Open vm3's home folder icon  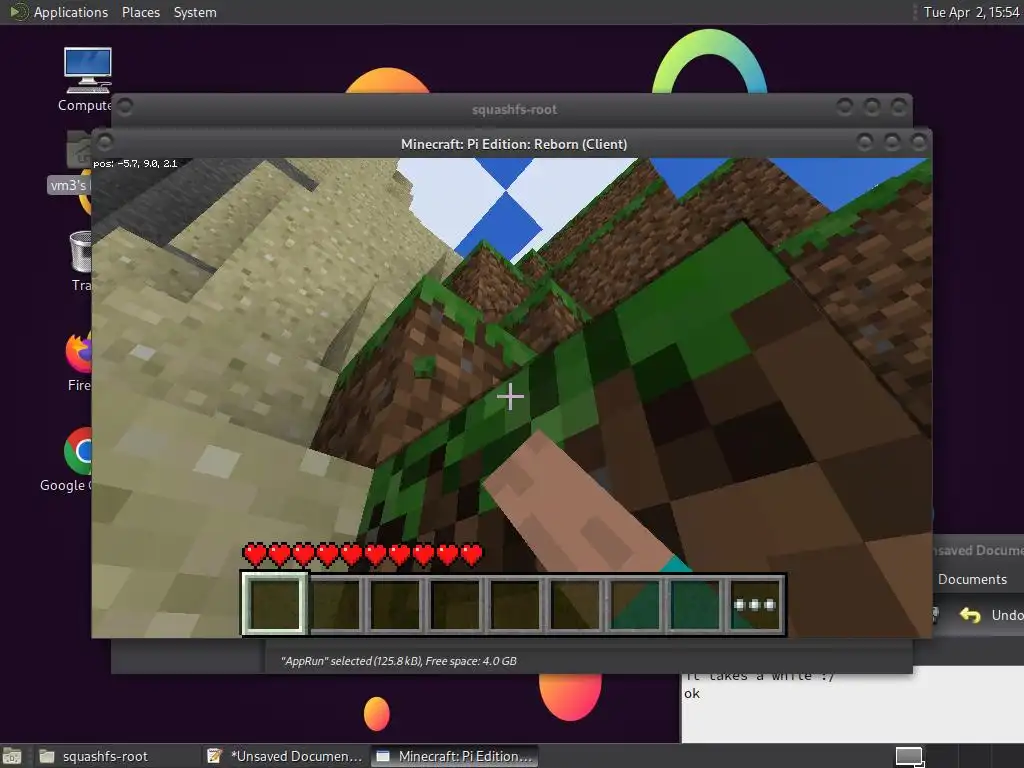pos(73,162)
